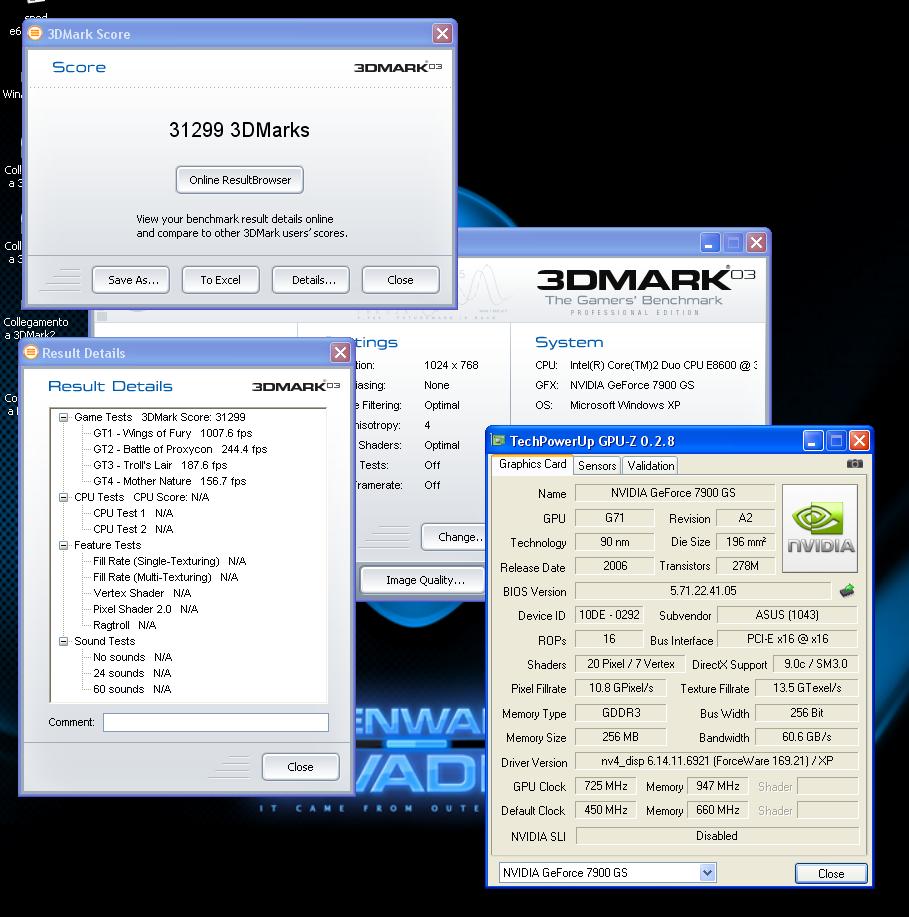Collapse the CPU Tests tree node
The image size is (909, 917).
click(x=63, y=498)
